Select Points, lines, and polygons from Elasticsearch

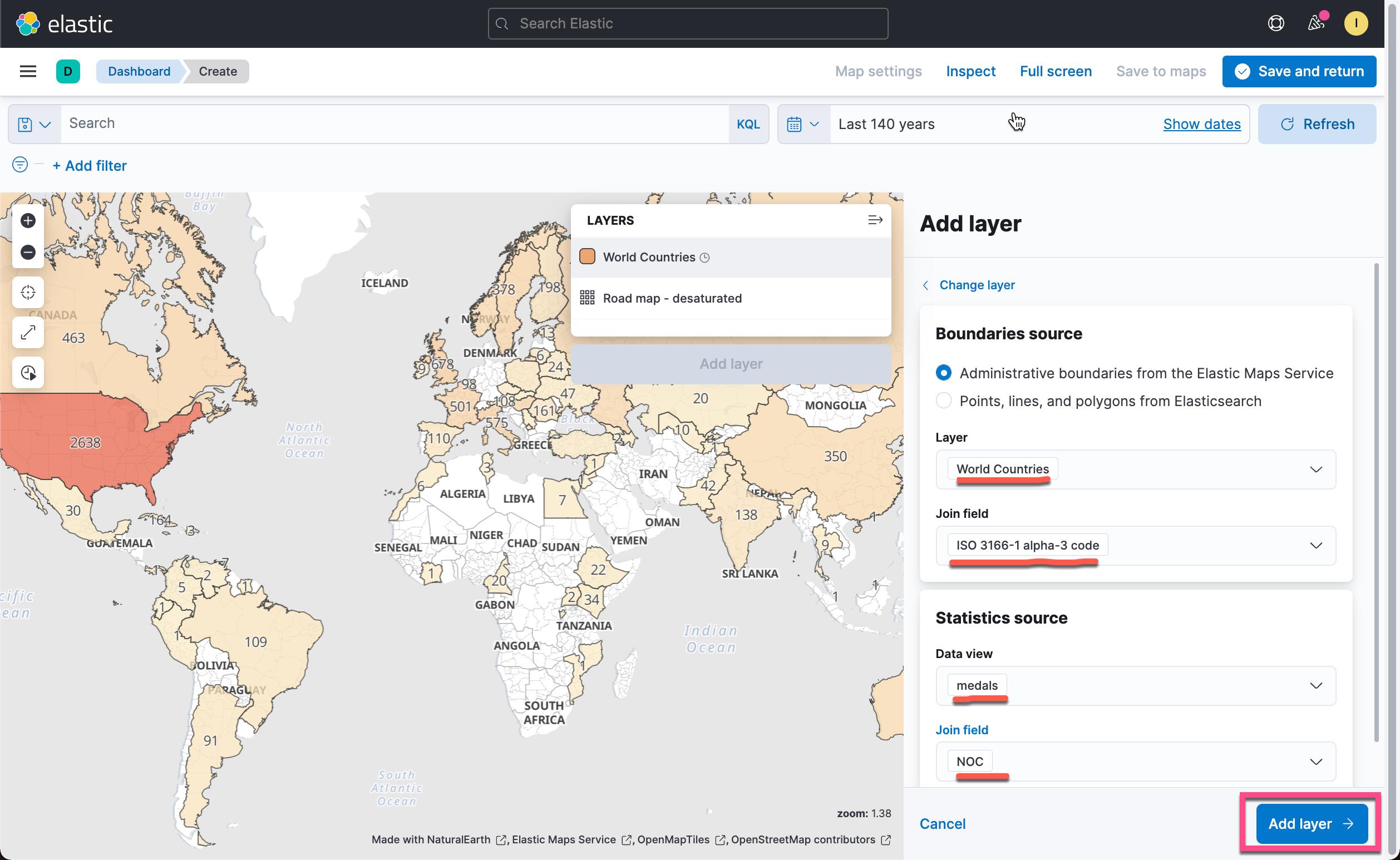click(943, 401)
